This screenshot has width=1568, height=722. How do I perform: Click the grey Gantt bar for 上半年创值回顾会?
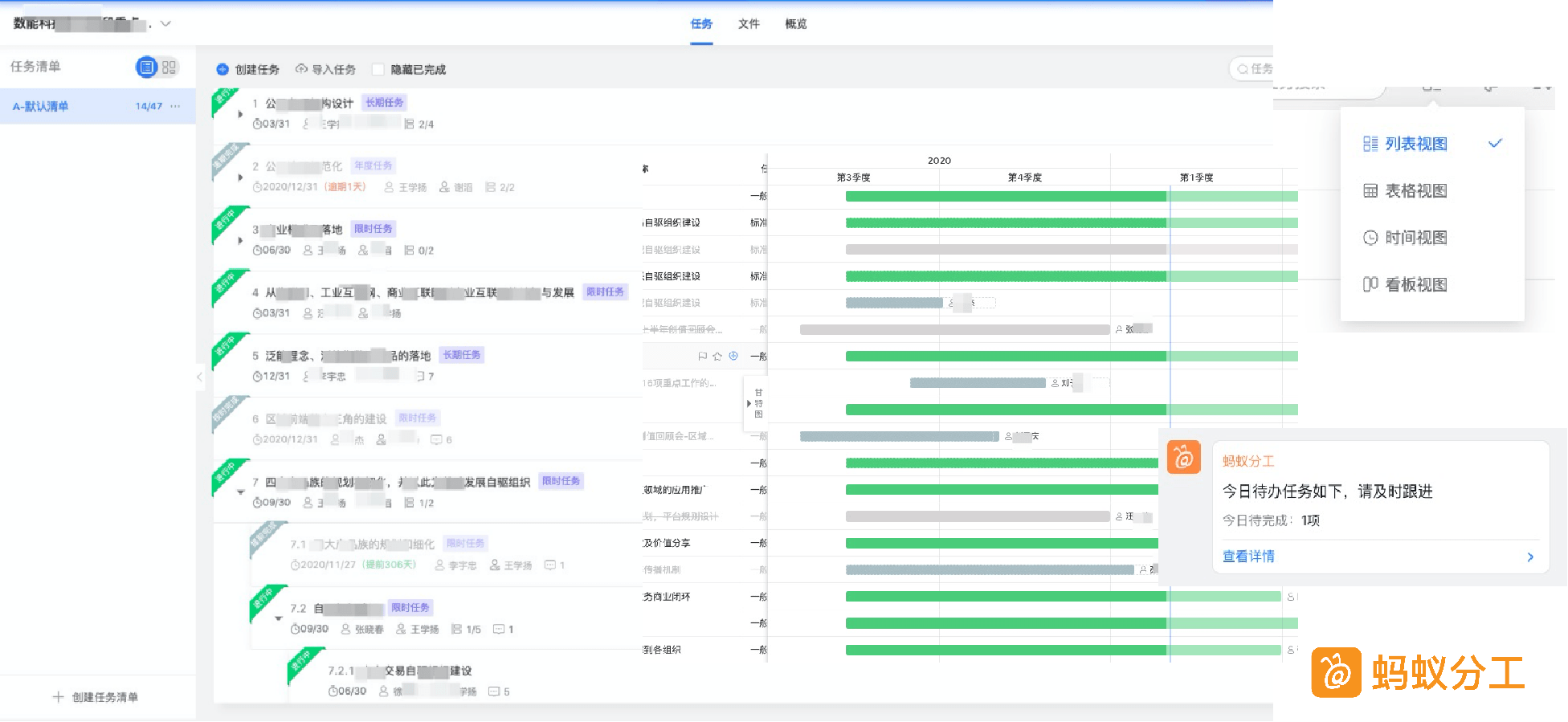(955, 329)
